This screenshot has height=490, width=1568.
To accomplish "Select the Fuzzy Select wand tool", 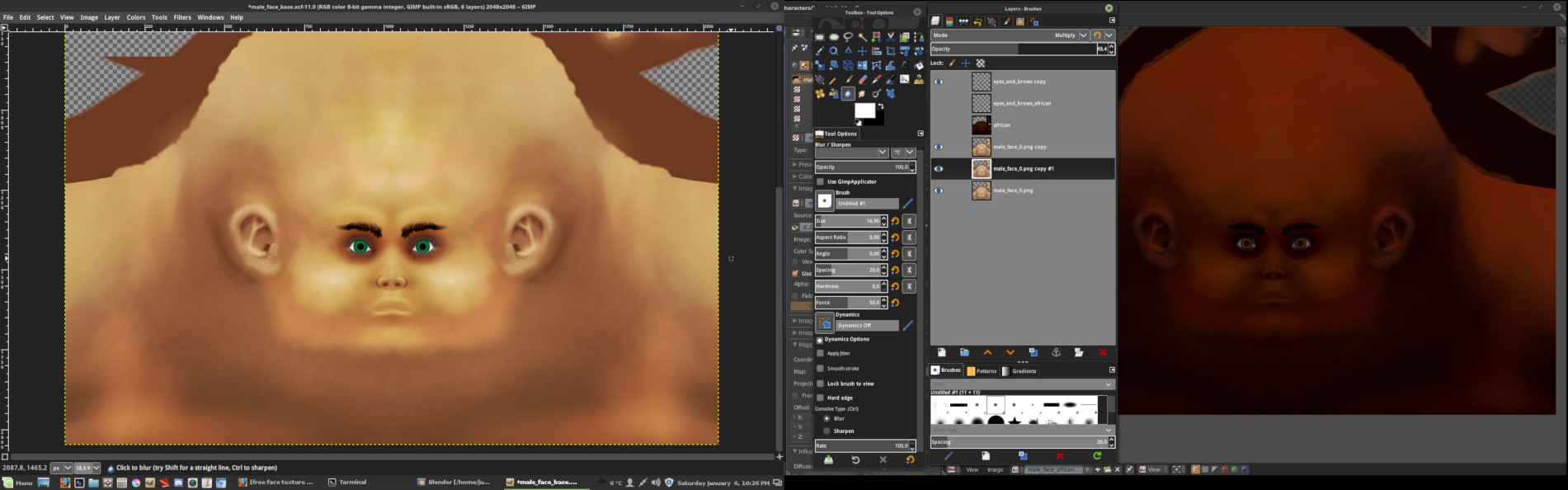I will pyautogui.click(x=862, y=36).
